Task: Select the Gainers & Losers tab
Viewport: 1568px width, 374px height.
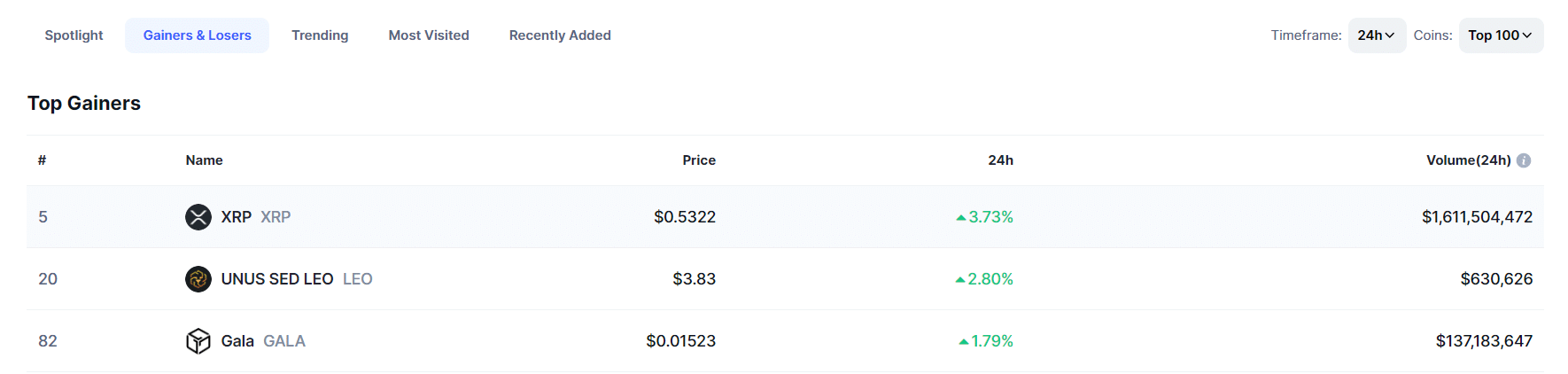Action: pos(198,35)
